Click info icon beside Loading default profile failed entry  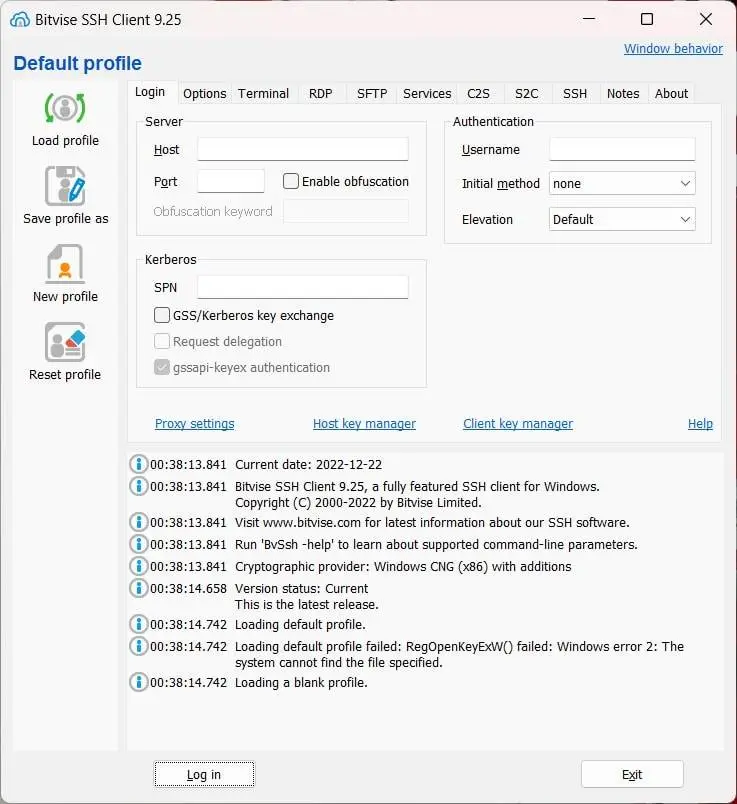coord(138,646)
